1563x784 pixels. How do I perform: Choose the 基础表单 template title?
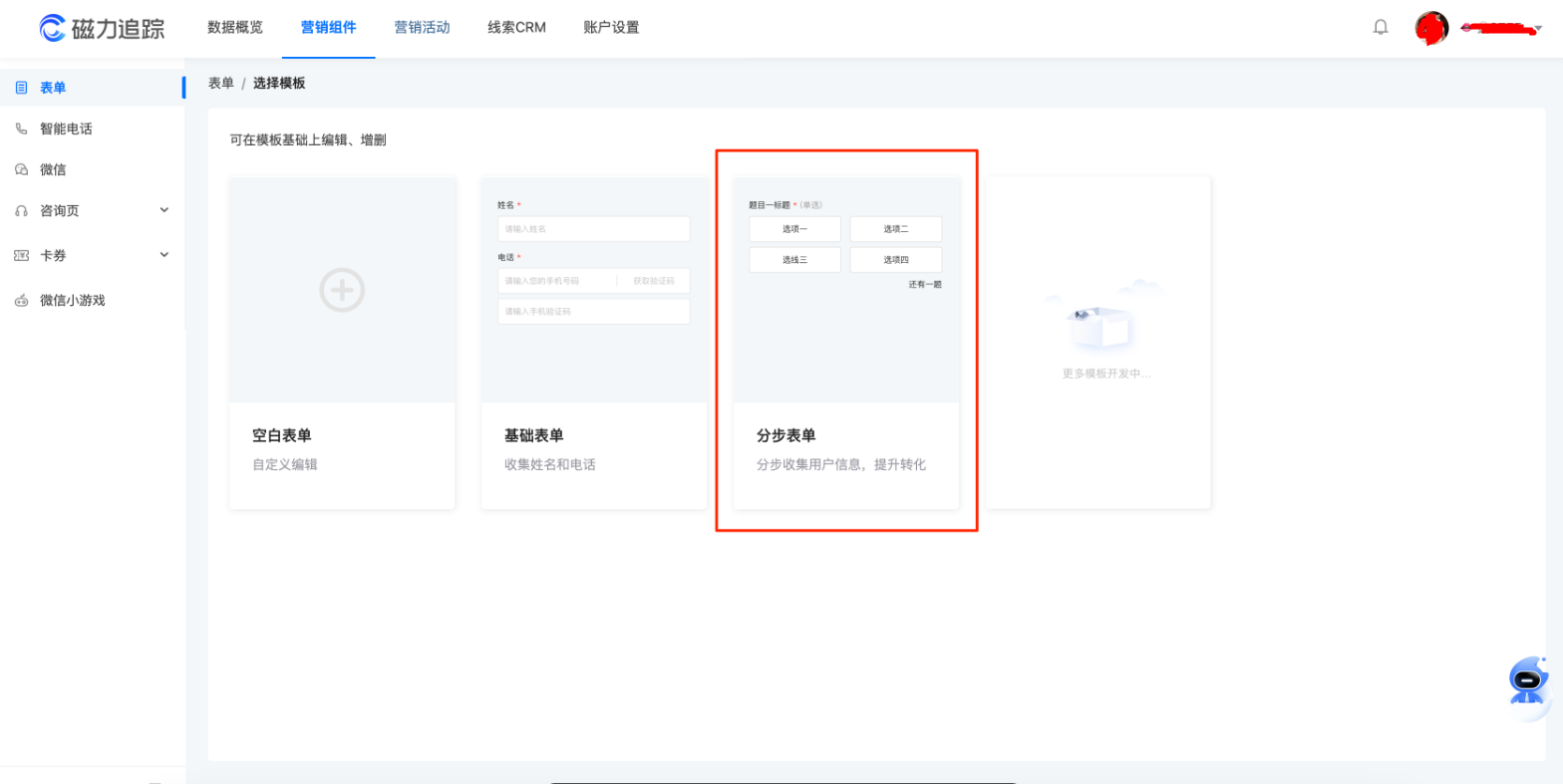click(534, 435)
